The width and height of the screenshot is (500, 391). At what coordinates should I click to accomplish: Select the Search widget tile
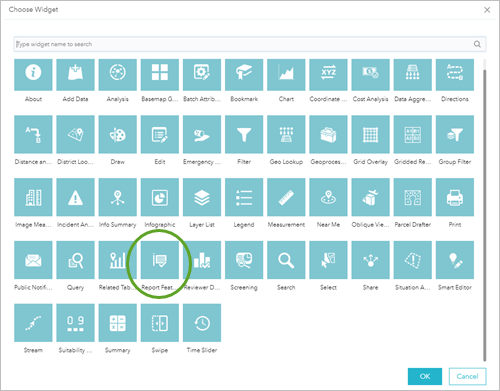click(x=286, y=260)
